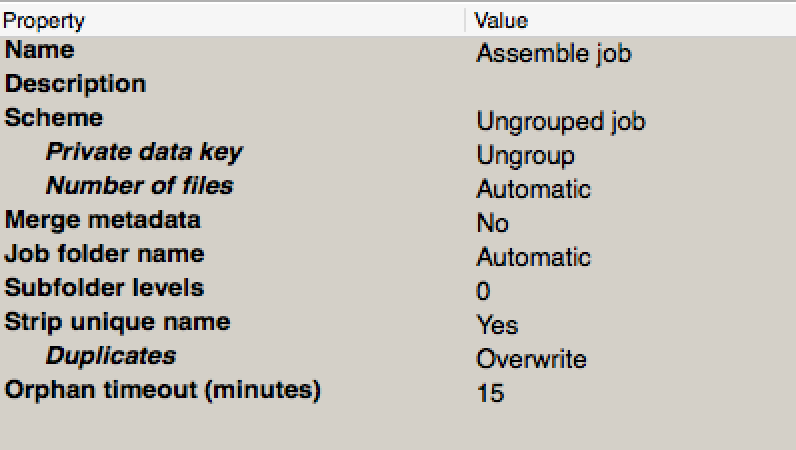
Task: Select the Orphan timeout (minutes) property label
Action: tap(163, 390)
